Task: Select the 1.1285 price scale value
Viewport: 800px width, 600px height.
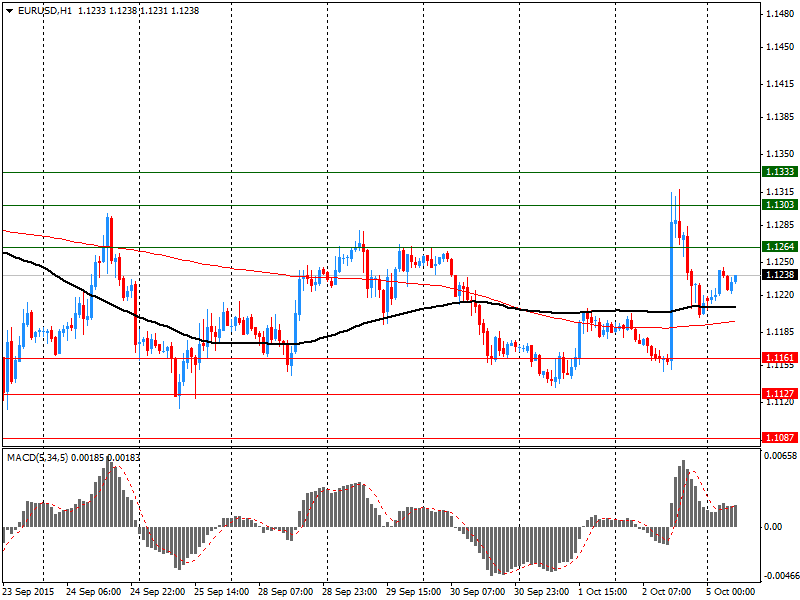Action: pos(780,225)
